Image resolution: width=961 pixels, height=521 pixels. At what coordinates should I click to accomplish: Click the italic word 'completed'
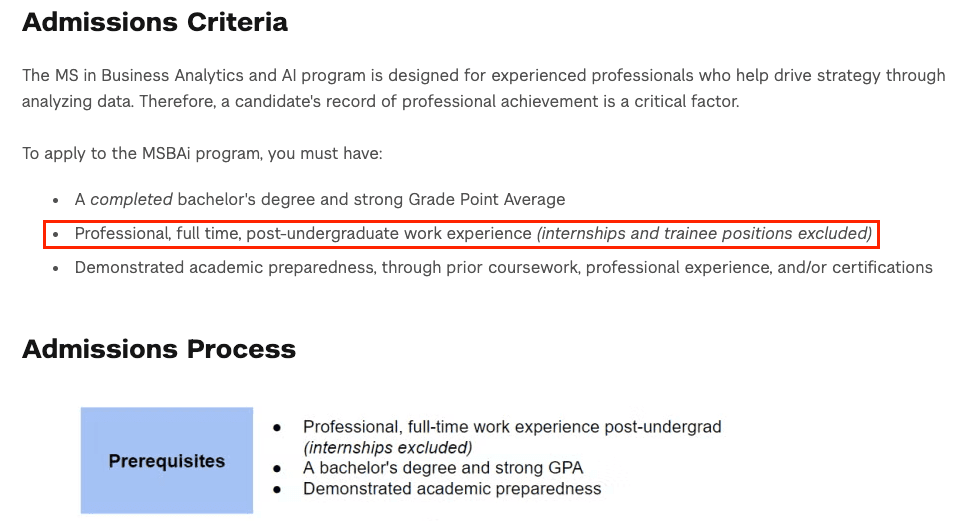click(131, 200)
